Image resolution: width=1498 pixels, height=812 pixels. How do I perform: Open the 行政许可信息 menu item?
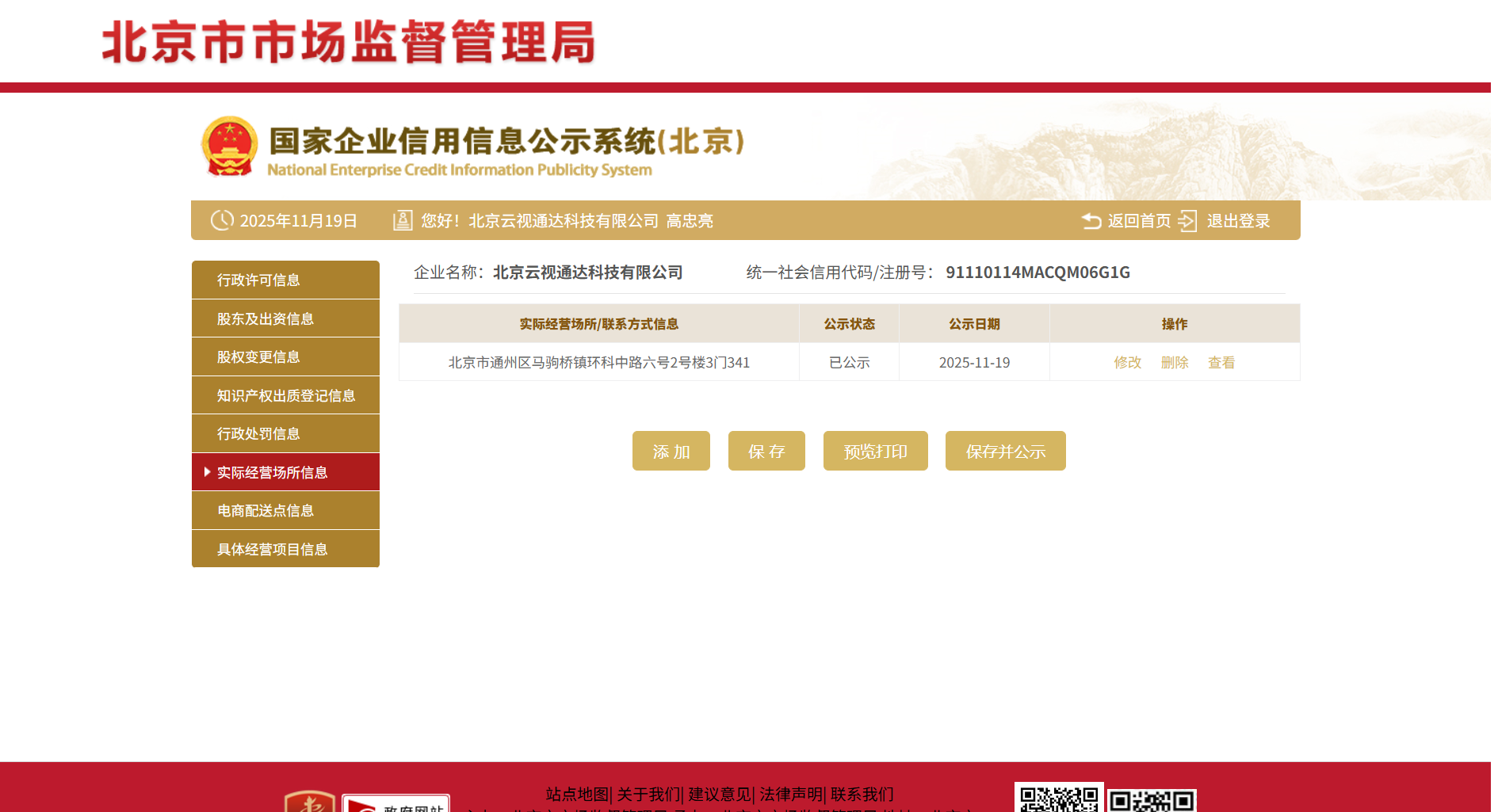(285, 280)
